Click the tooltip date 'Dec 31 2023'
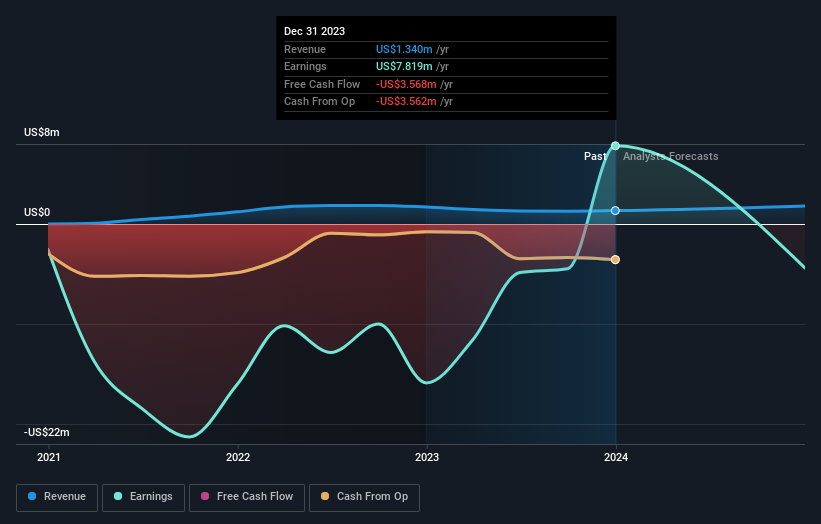821x524 pixels. pyautogui.click(x=314, y=31)
